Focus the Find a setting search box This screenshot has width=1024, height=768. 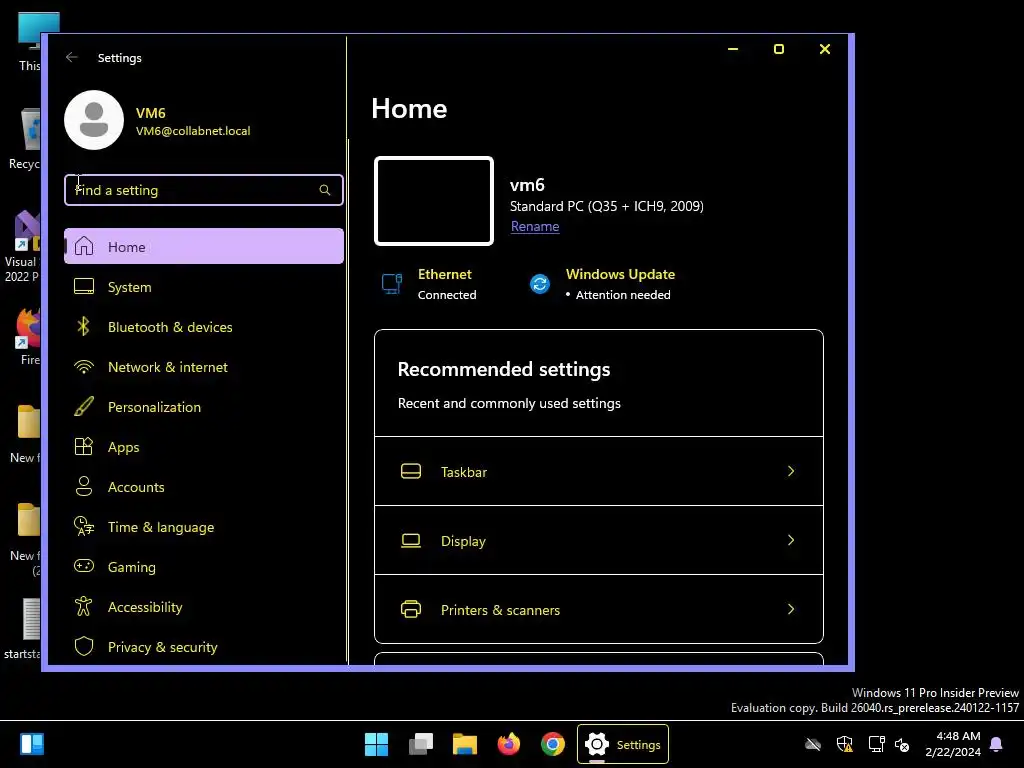tap(203, 190)
